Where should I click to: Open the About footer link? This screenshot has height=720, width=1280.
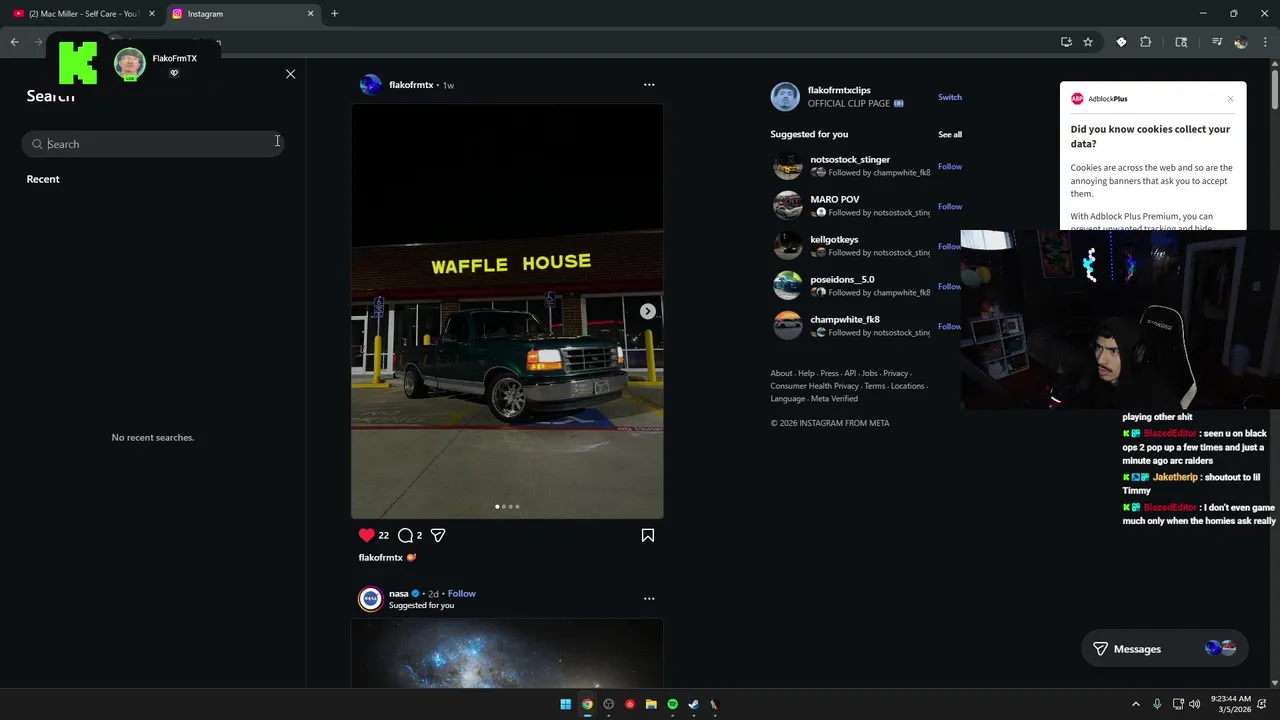click(x=781, y=373)
